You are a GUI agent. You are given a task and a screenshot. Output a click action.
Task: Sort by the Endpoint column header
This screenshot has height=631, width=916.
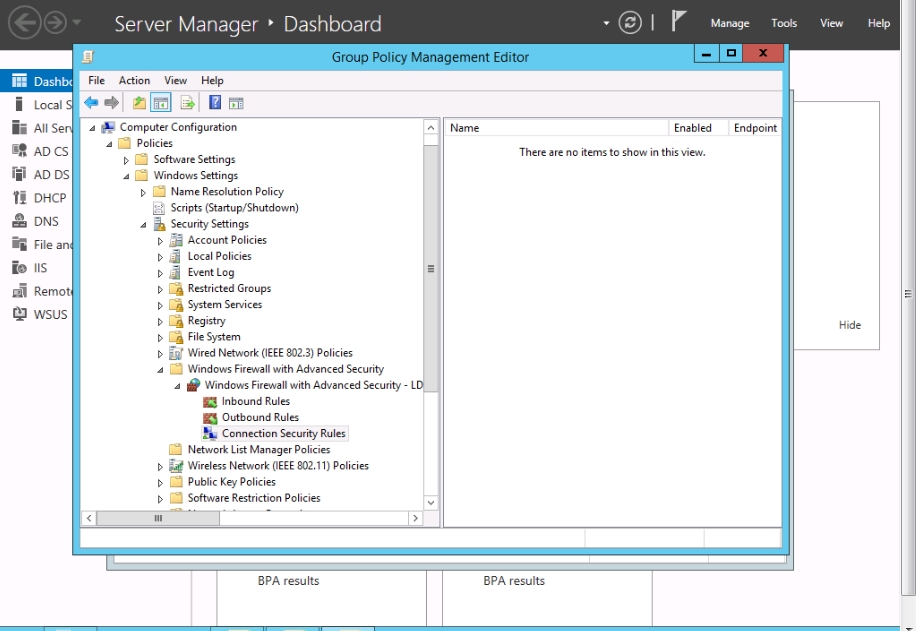pos(755,128)
